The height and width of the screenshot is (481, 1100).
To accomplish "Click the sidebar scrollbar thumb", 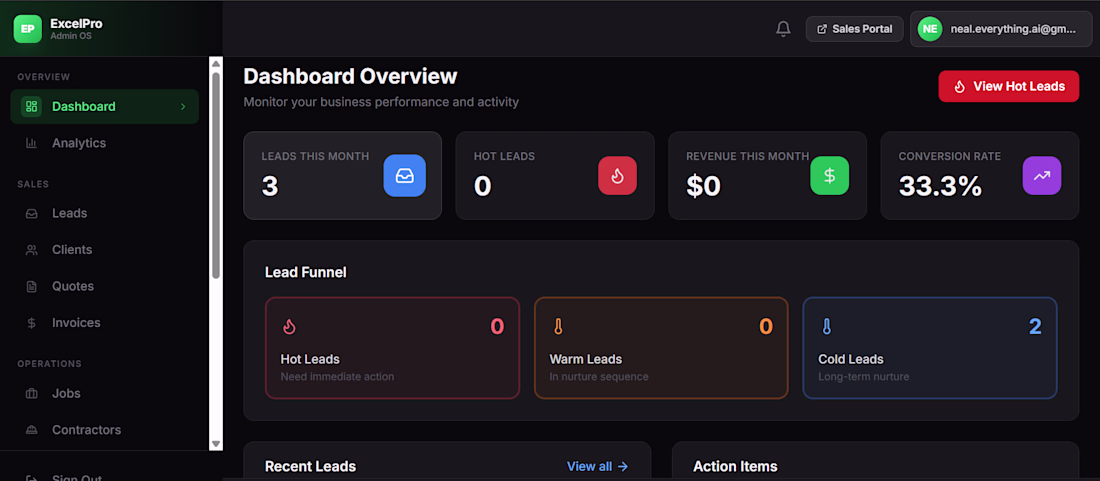I will coord(216,175).
